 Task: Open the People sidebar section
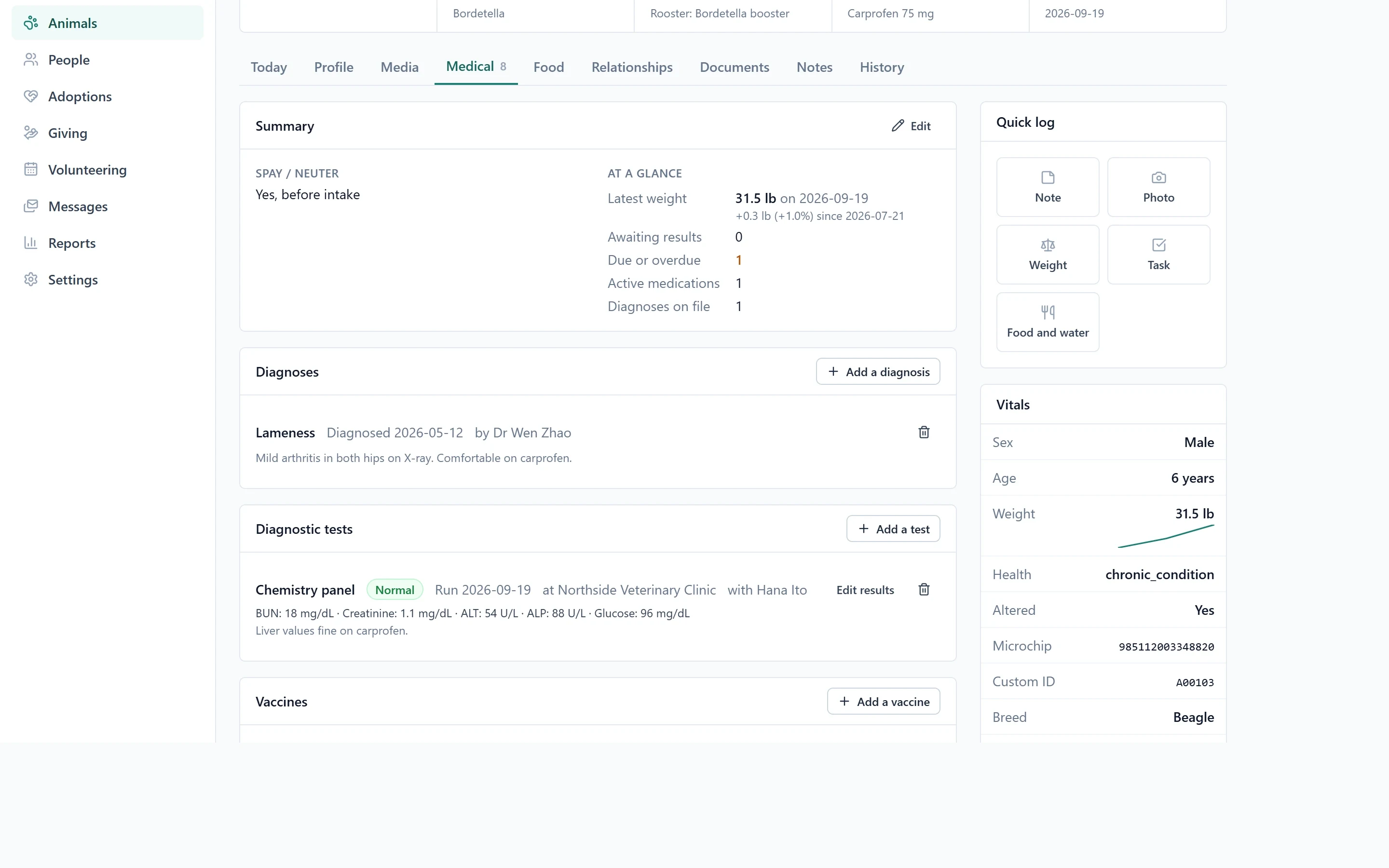tap(108, 60)
